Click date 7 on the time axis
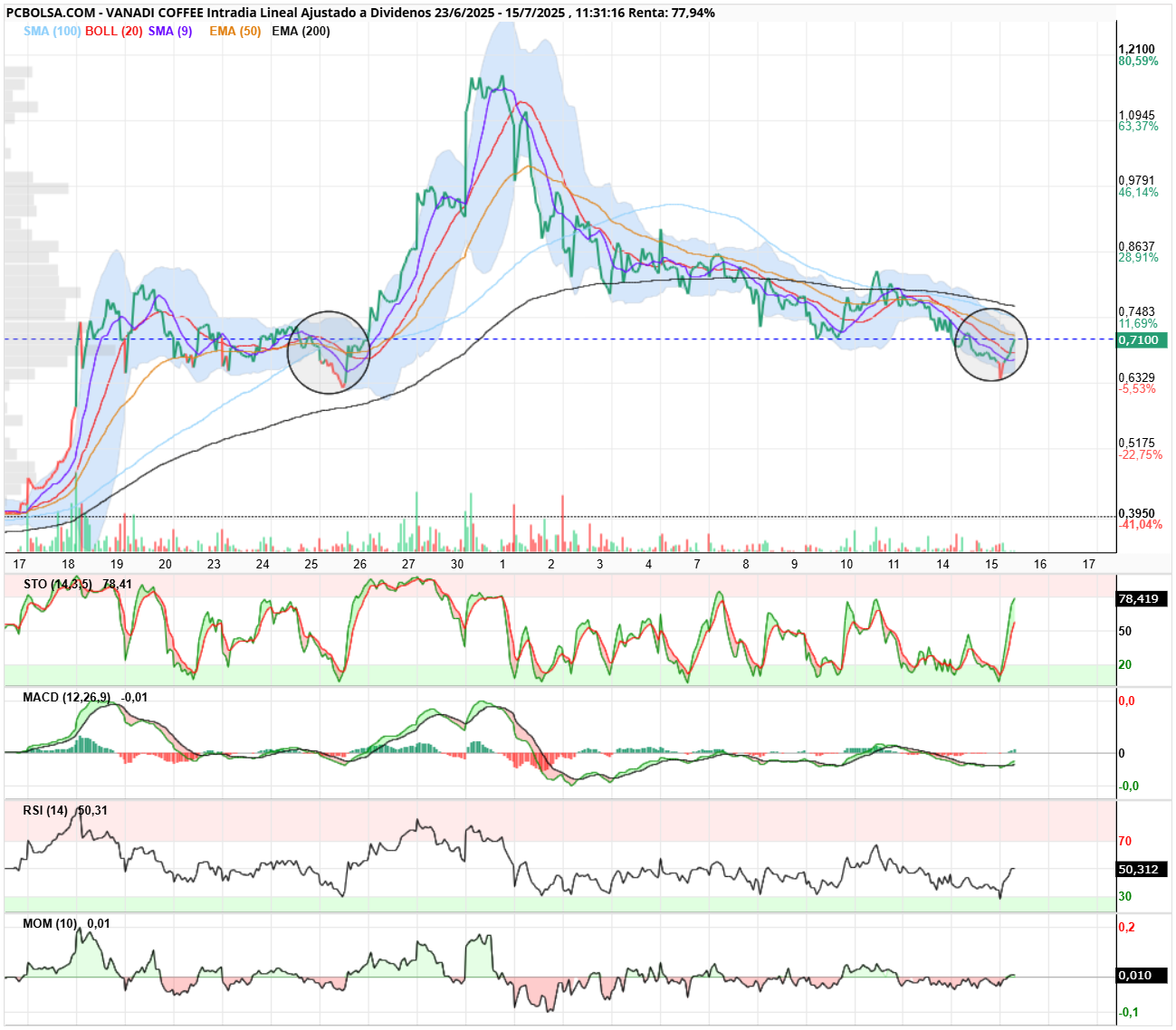1176x1030 pixels. (697, 564)
